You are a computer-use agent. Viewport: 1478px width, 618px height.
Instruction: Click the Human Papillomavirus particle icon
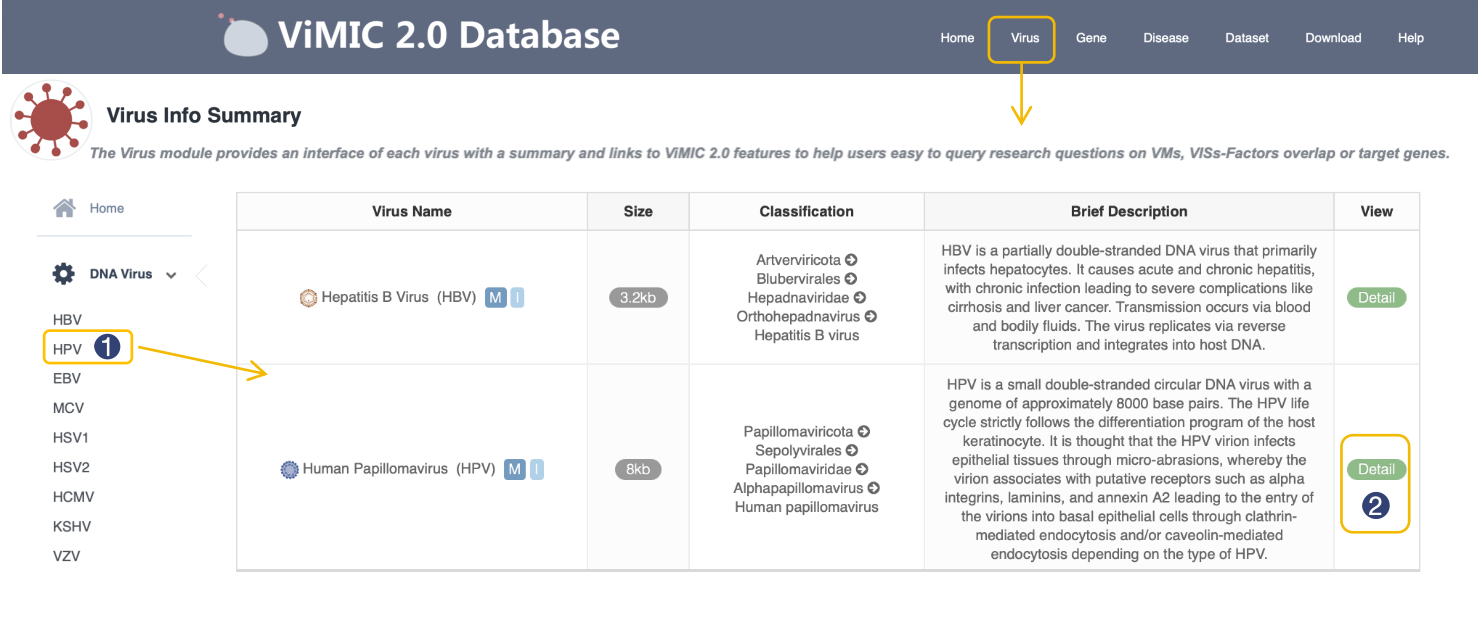point(290,469)
